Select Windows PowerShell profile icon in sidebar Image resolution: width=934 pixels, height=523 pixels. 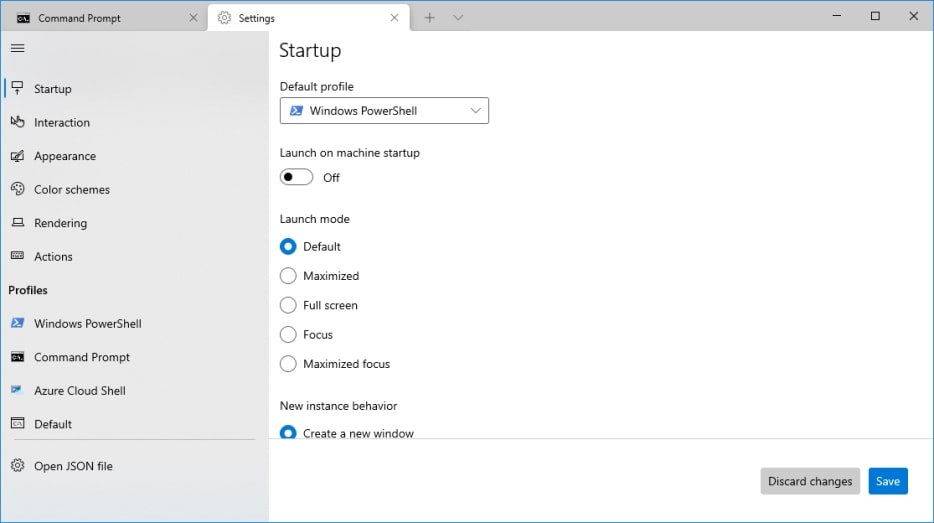coord(17,323)
